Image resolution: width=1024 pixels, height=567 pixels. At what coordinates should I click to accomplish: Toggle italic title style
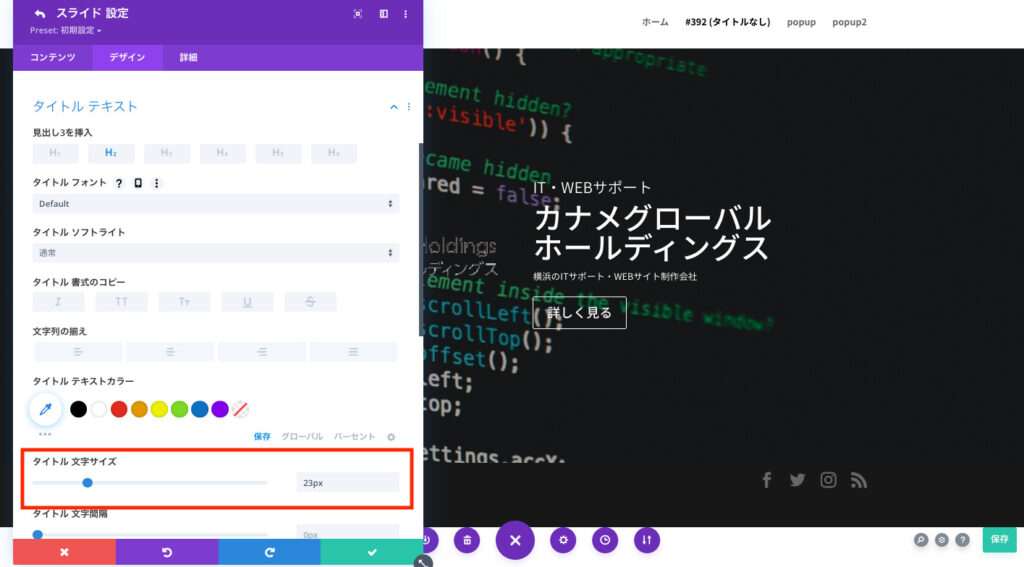pos(58,302)
